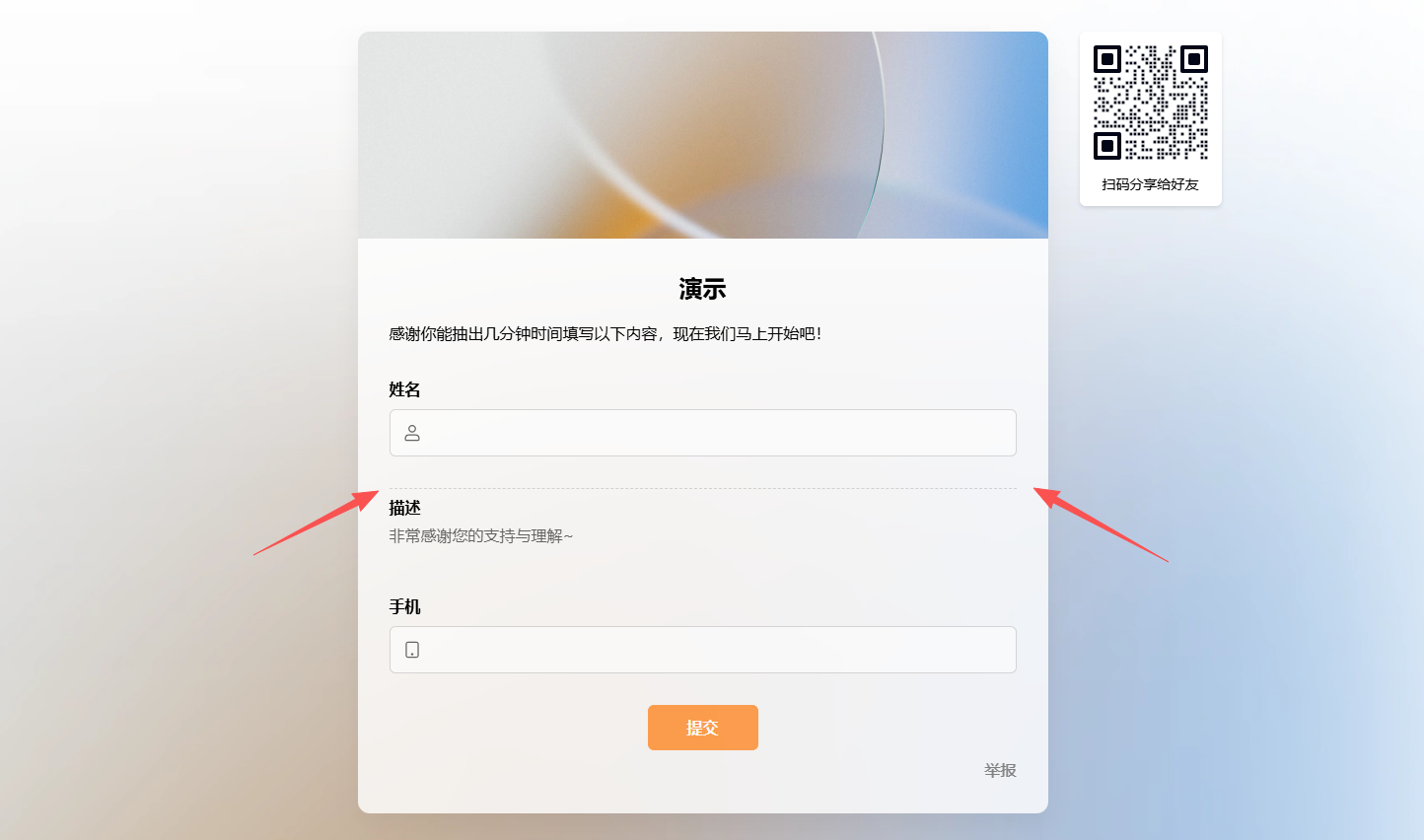Click the 手机 field label
The image size is (1424, 840).
(405, 606)
